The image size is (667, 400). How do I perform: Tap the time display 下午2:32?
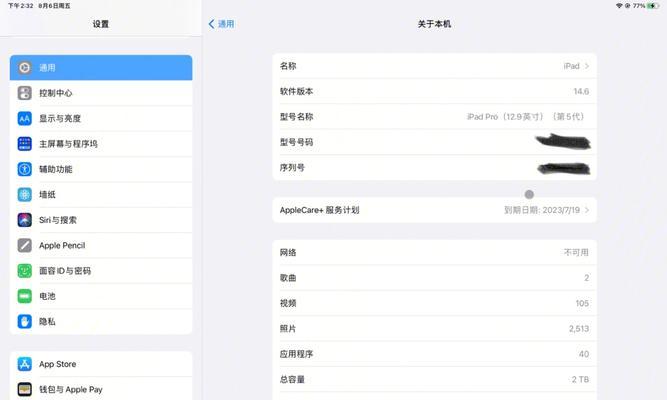tap(20, 6)
